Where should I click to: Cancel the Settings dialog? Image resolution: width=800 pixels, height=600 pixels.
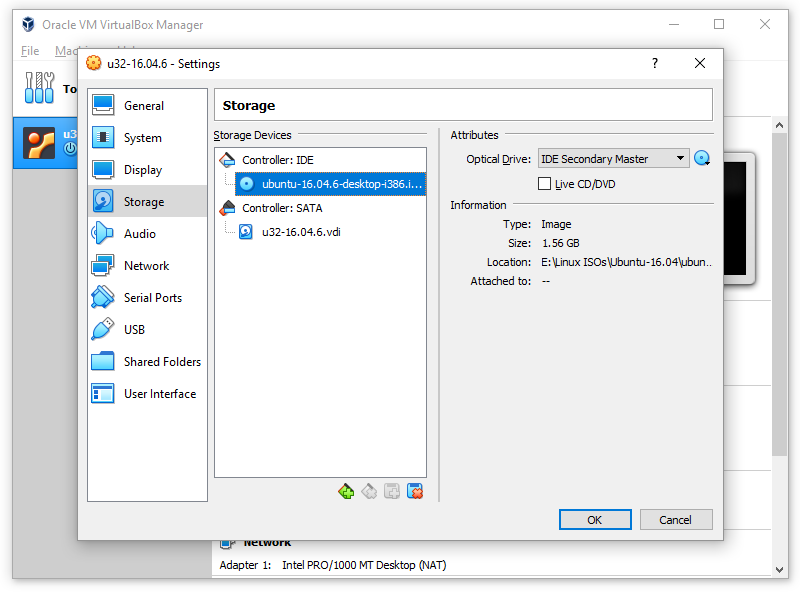click(675, 519)
